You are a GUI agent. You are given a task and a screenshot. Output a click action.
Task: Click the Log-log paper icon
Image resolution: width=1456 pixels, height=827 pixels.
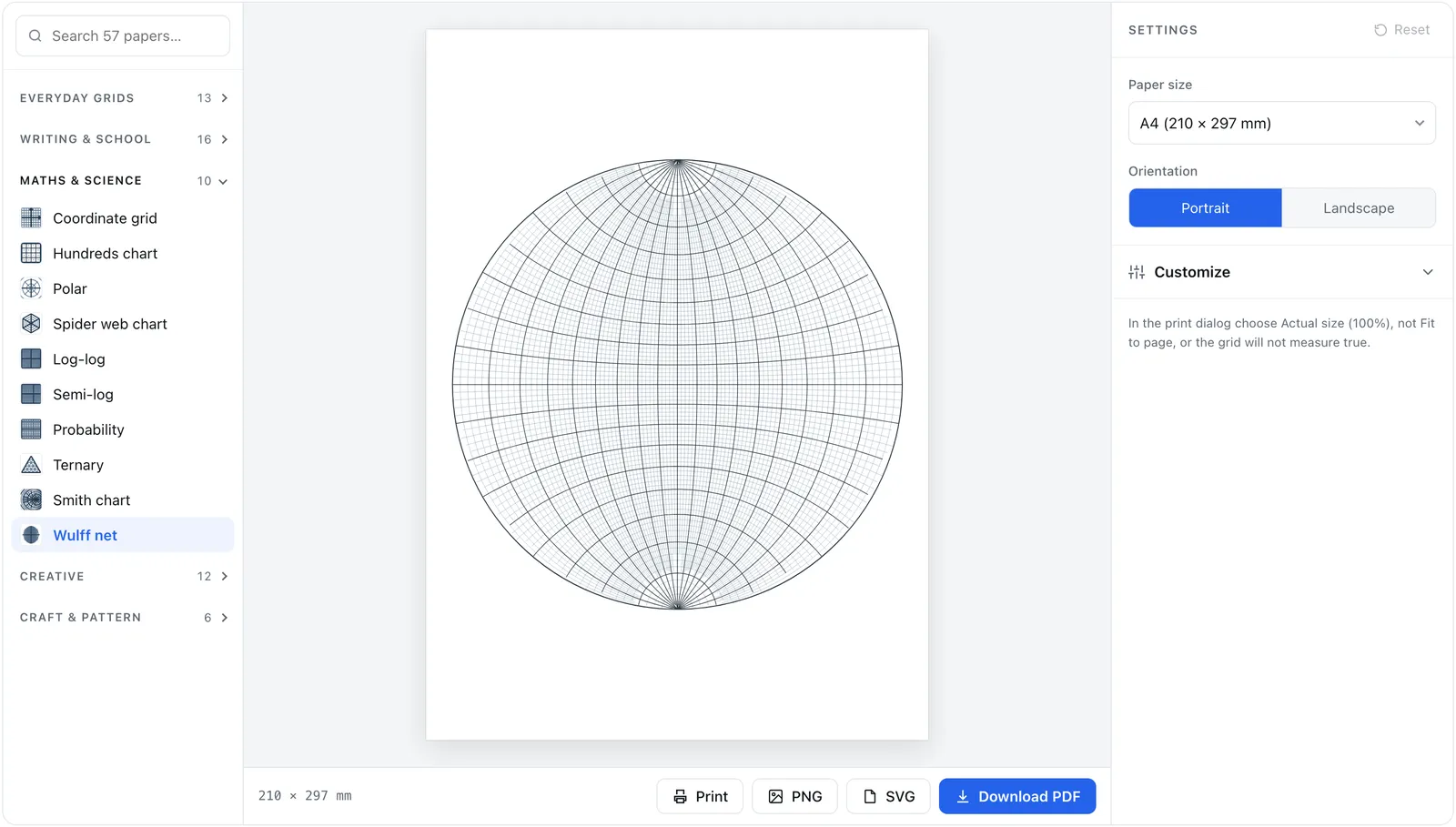(x=31, y=358)
